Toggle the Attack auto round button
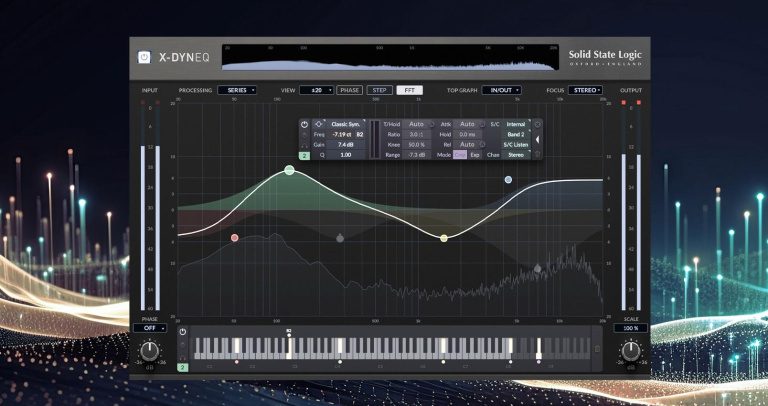The width and height of the screenshot is (768, 406). pyautogui.click(x=482, y=124)
